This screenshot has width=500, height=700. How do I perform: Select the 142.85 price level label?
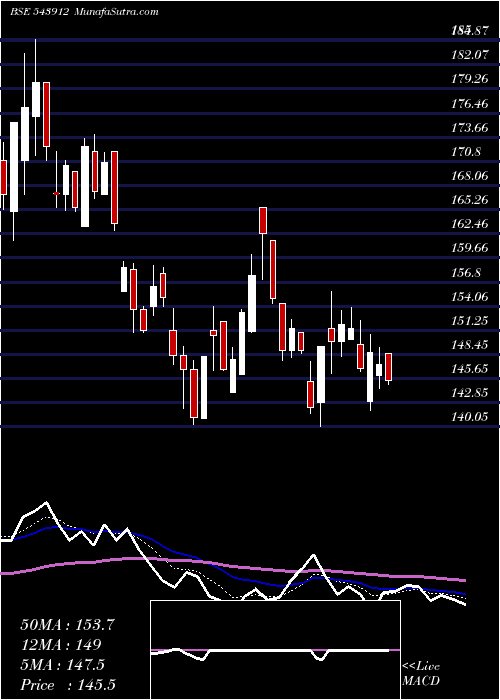click(469, 393)
